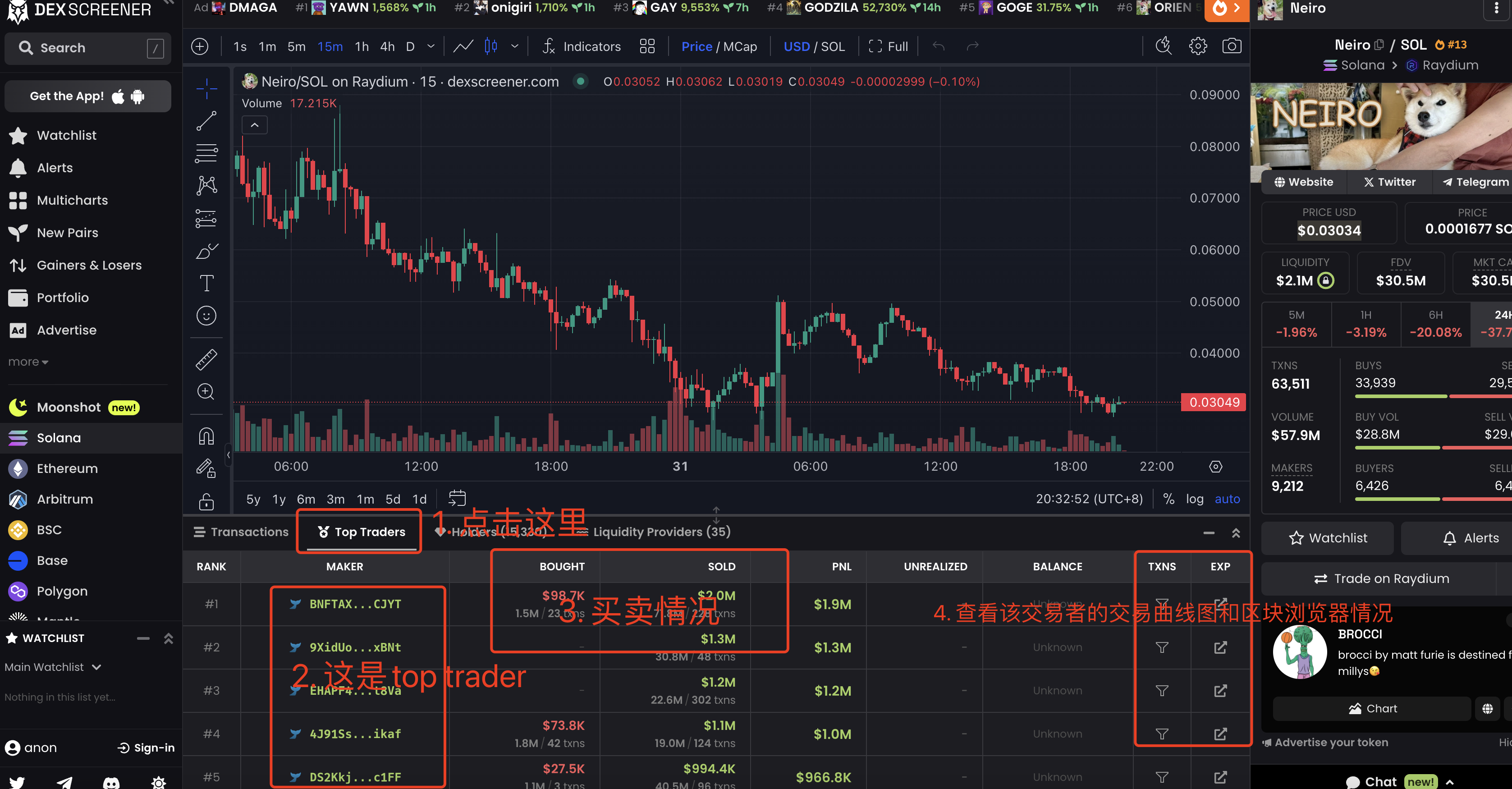Select the pattern drawing tool
1512x789 pixels.
pyautogui.click(x=206, y=185)
